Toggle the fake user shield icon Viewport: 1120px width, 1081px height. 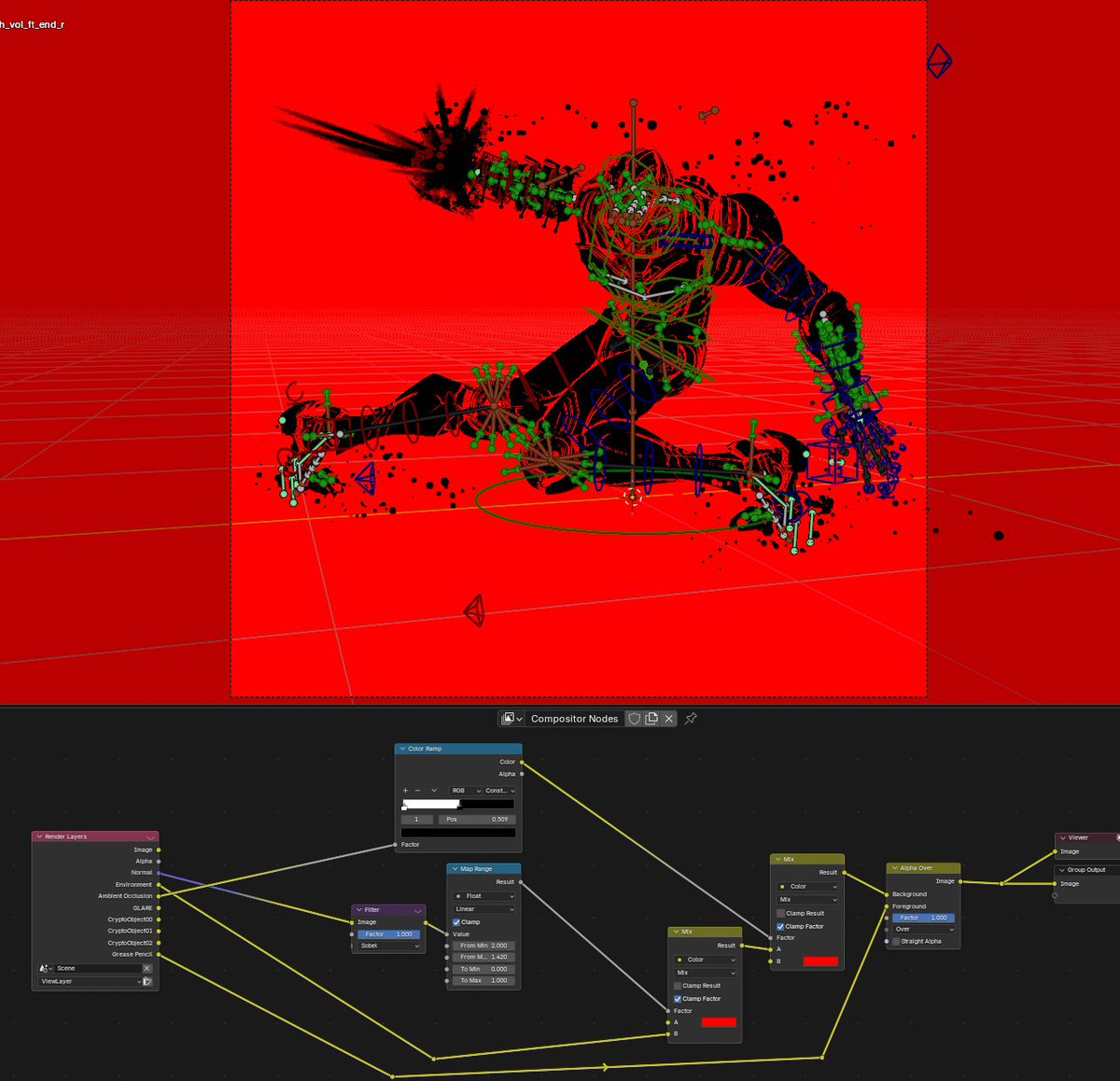click(x=635, y=719)
